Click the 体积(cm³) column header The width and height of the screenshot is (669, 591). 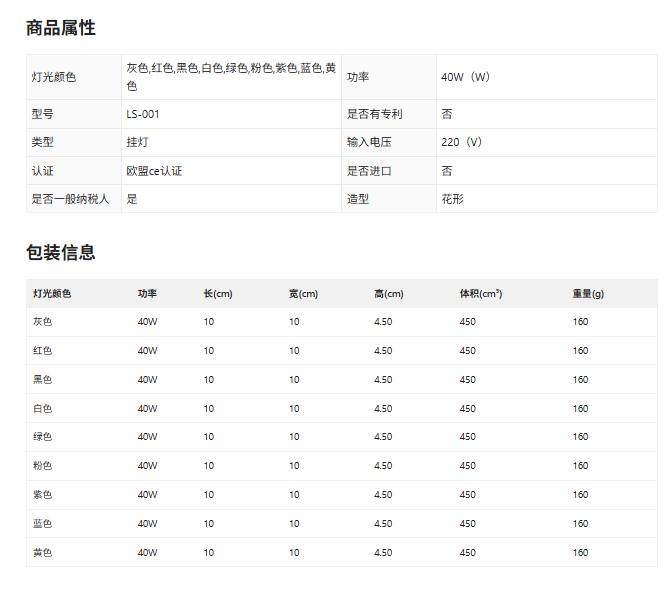(x=480, y=294)
